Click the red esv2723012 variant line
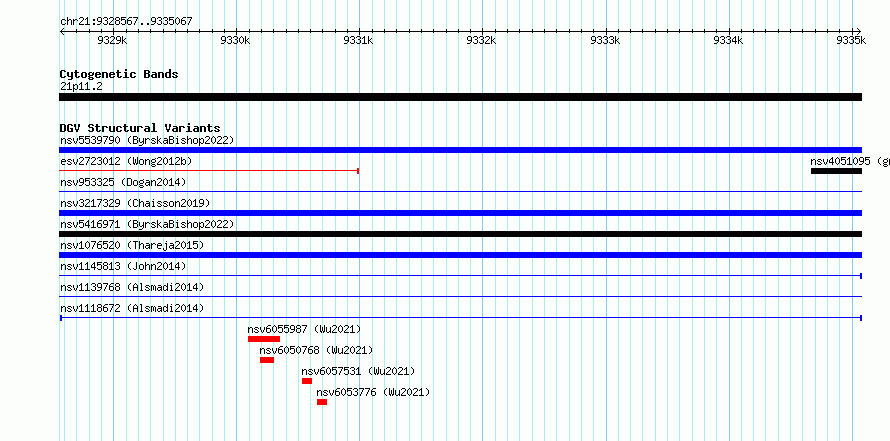This screenshot has width=890, height=441. coord(209,171)
